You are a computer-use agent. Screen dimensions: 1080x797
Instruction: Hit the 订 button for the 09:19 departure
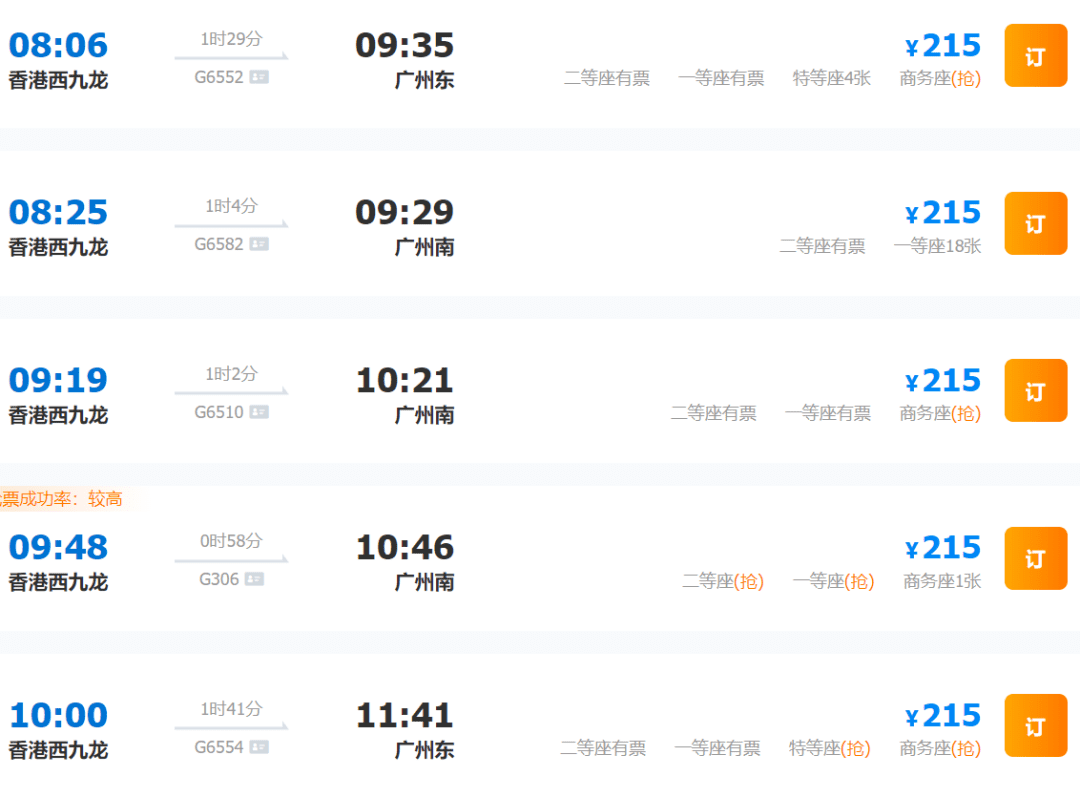pos(1035,390)
